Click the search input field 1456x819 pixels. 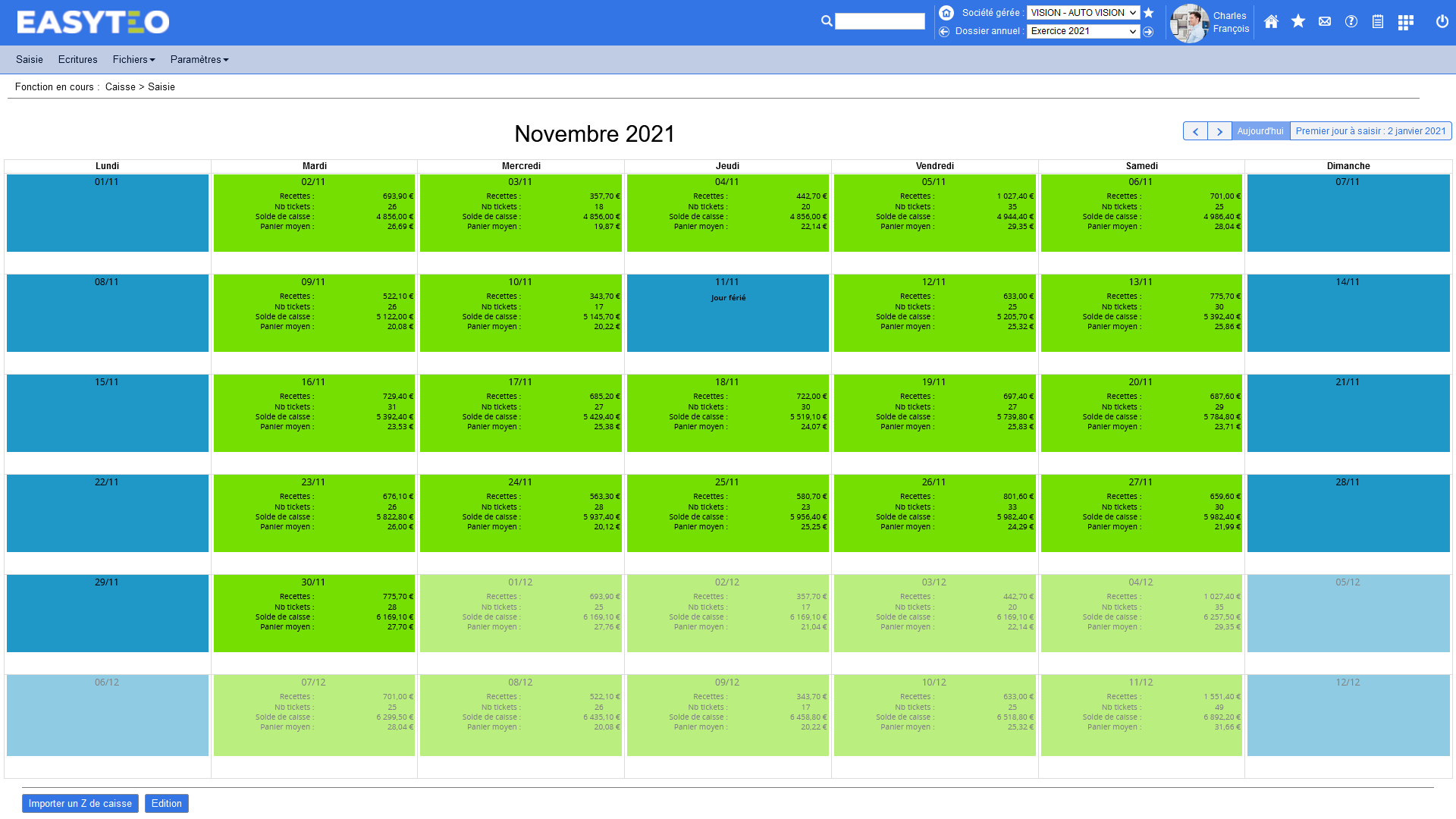pos(880,21)
